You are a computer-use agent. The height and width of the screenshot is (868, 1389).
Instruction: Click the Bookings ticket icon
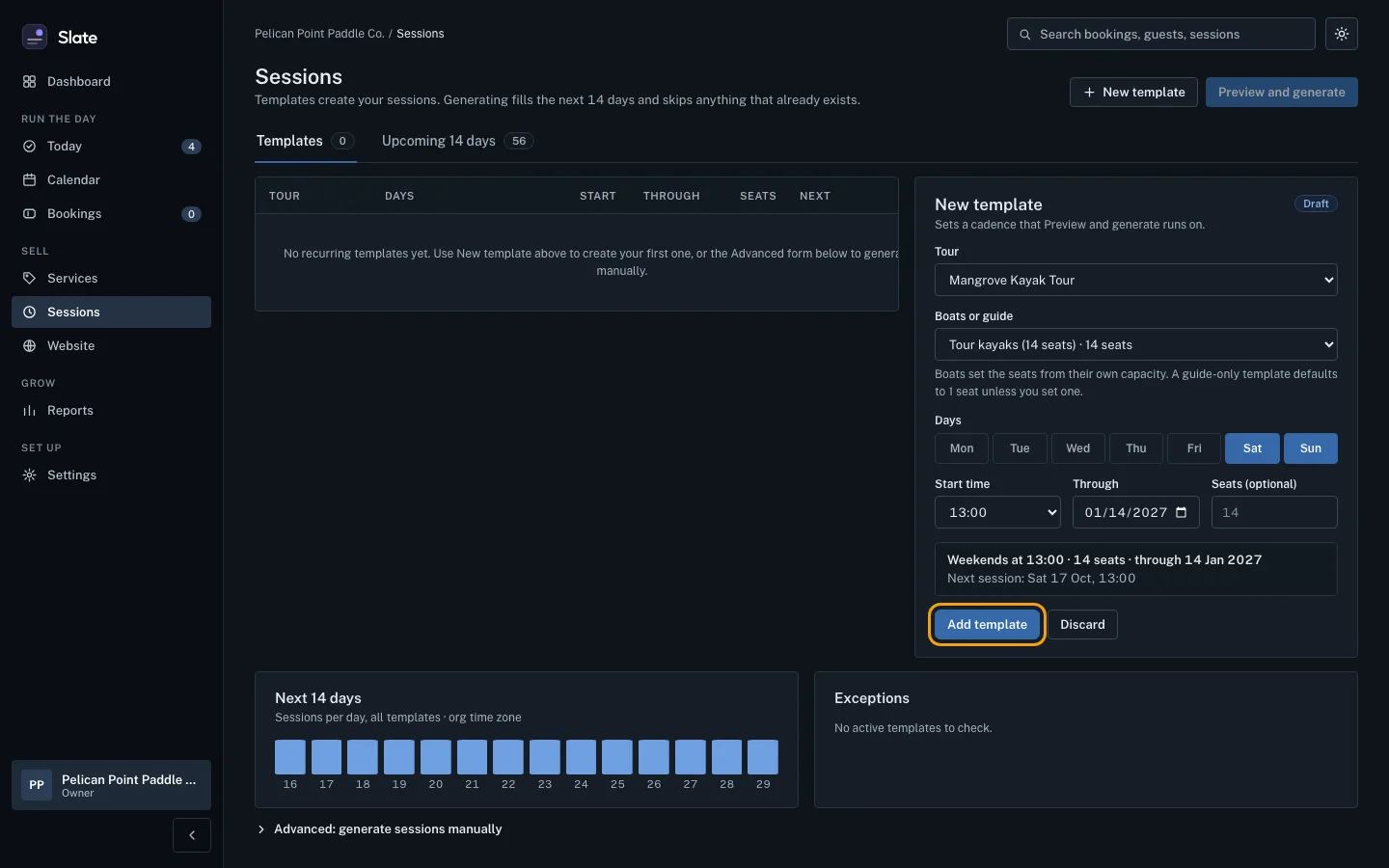29,214
